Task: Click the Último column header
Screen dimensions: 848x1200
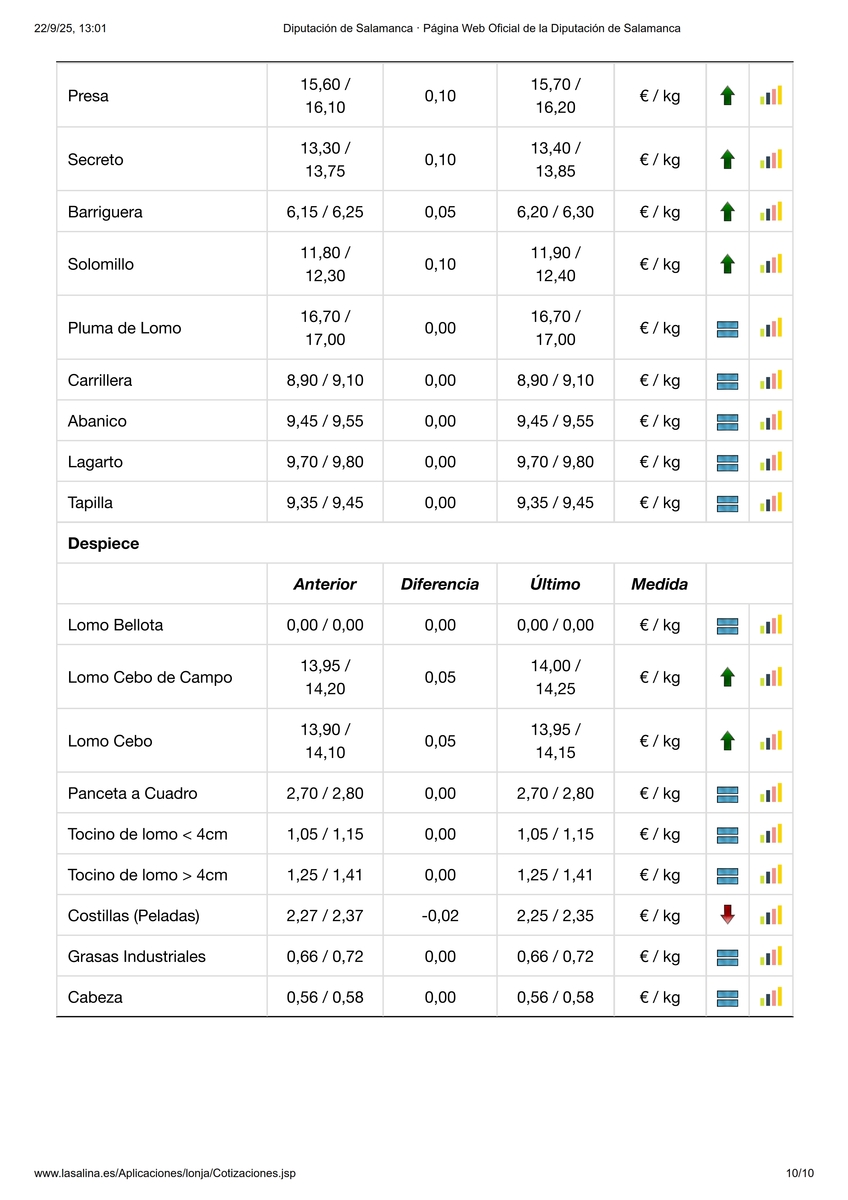Action: [x=555, y=584]
